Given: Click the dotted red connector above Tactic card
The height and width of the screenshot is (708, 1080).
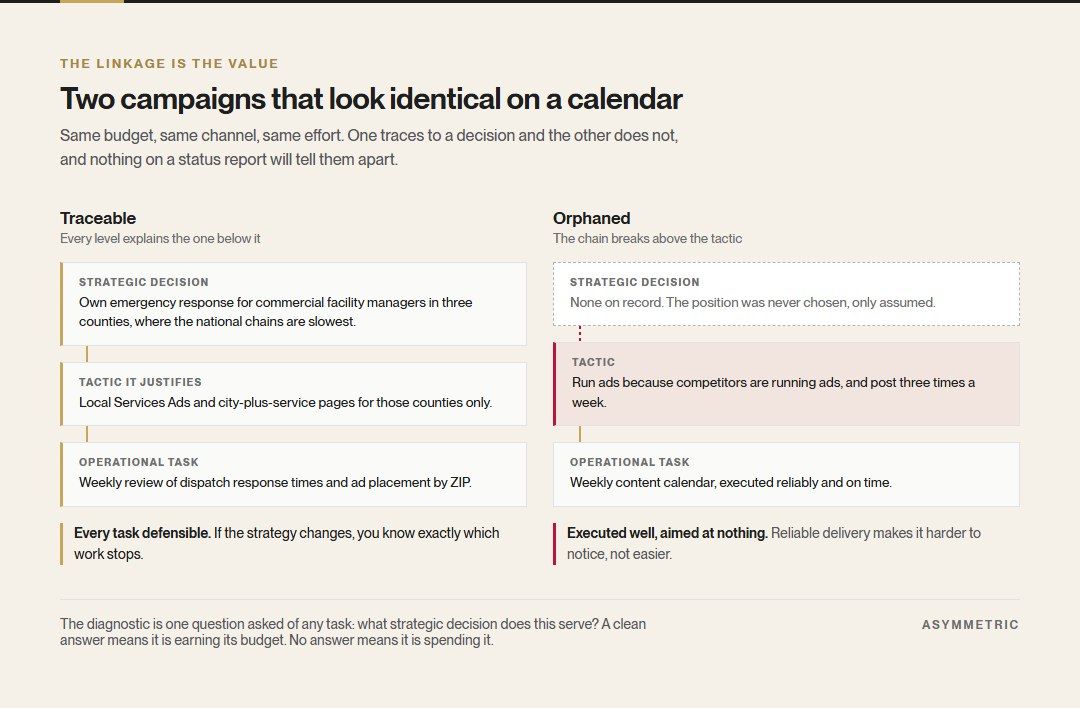Looking at the screenshot, I should (x=580, y=334).
